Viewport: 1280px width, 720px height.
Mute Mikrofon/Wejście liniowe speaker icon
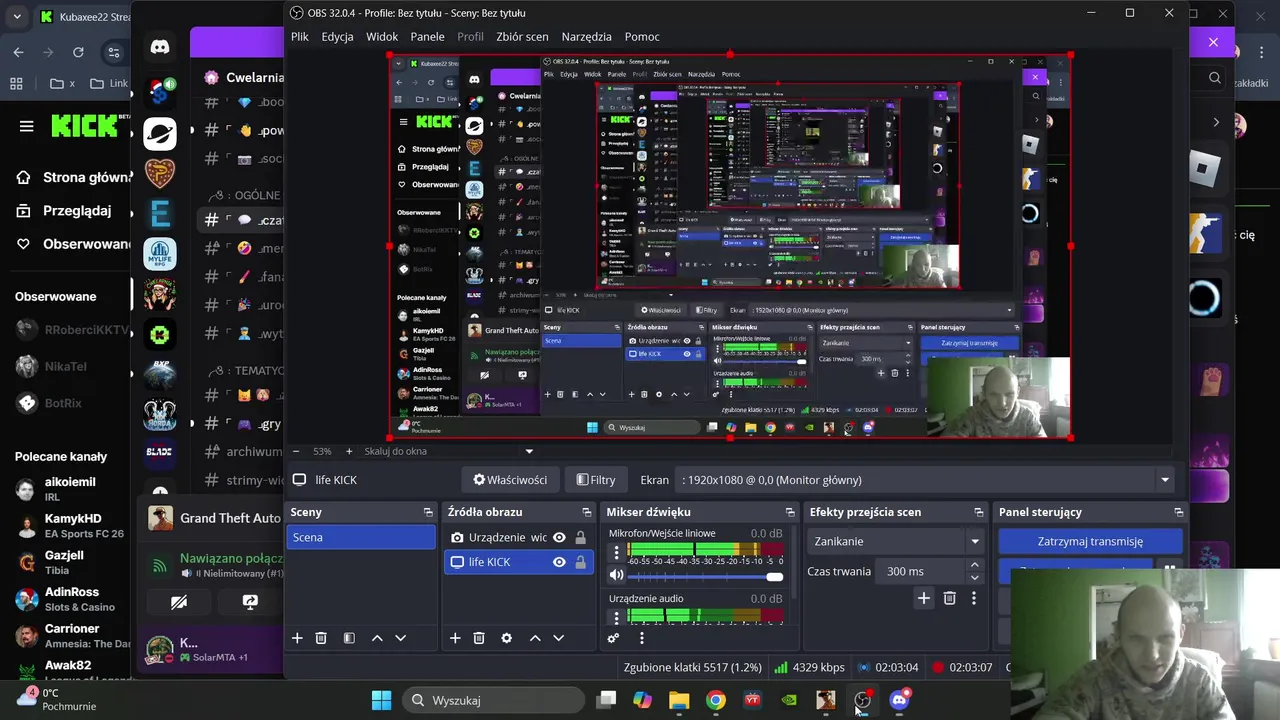pyautogui.click(x=616, y=576)
